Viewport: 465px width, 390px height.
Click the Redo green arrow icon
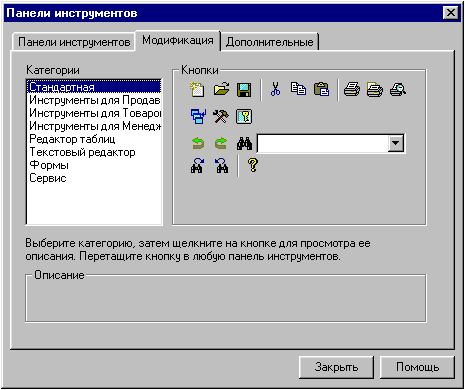pyautogui.click(x=221, y=144)
